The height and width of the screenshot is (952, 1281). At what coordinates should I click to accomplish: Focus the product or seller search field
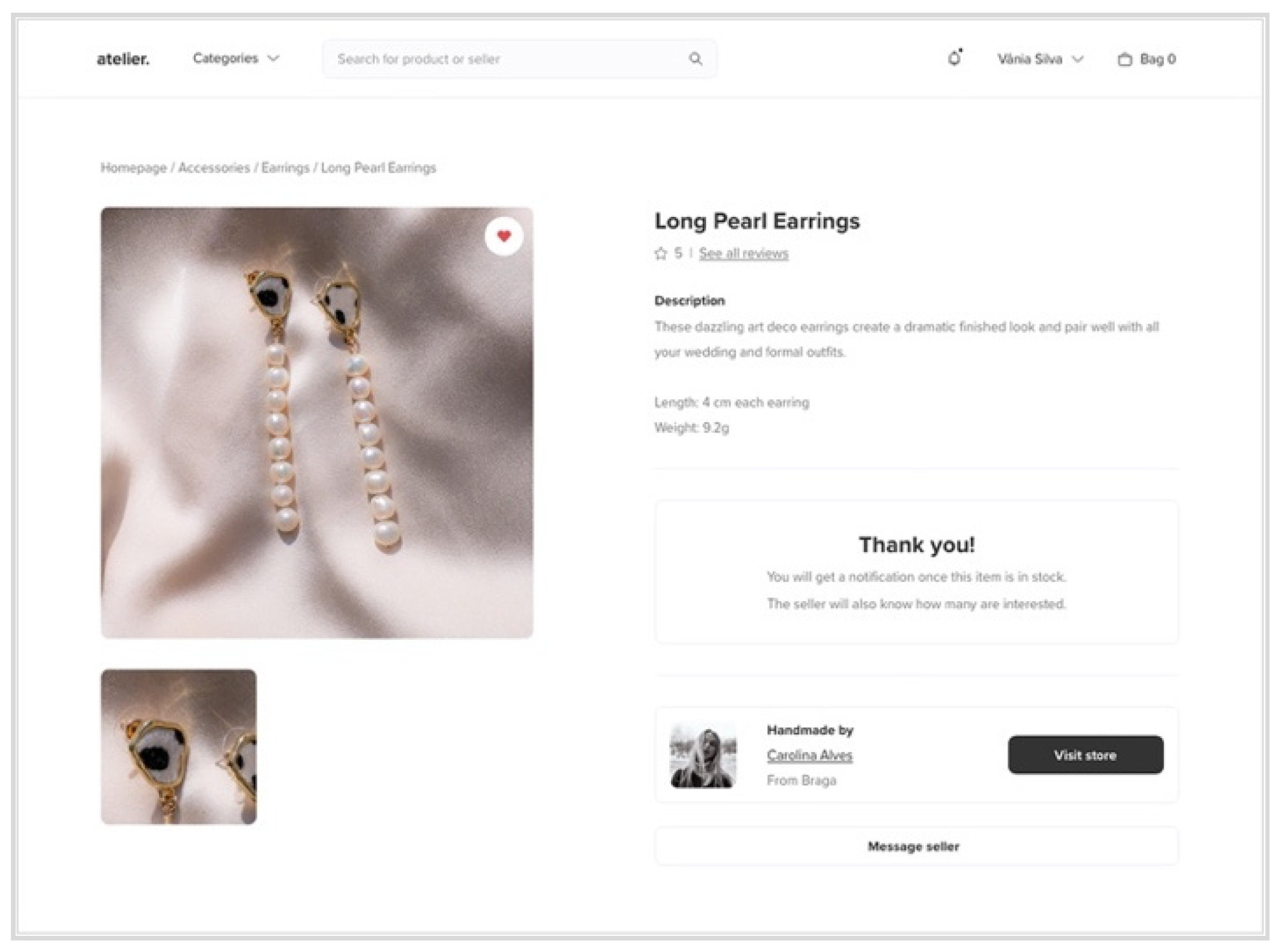pos(508,59)
